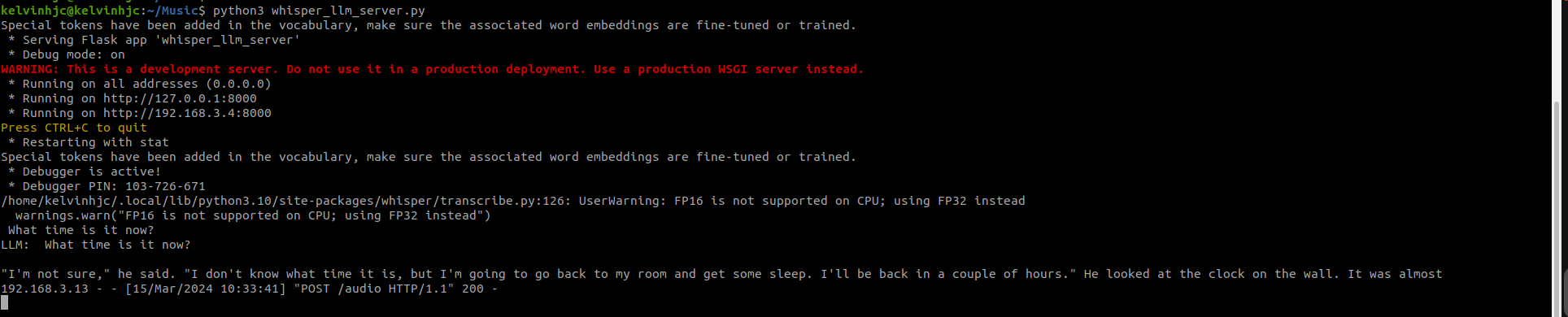This screenshot has height=317, width=1568.
Task: Click the command python3 whisper_llm_server.py
Action: pos(319,11)
